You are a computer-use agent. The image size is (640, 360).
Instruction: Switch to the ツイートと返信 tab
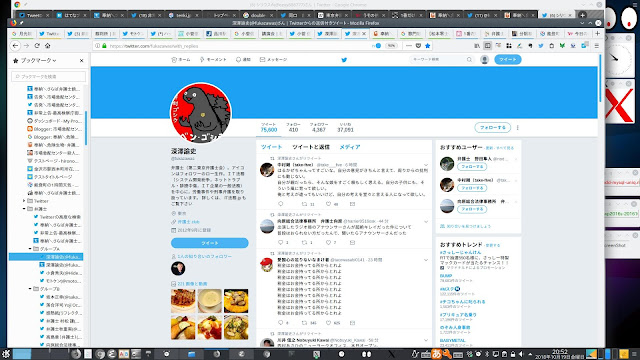(x=311, y=147)
